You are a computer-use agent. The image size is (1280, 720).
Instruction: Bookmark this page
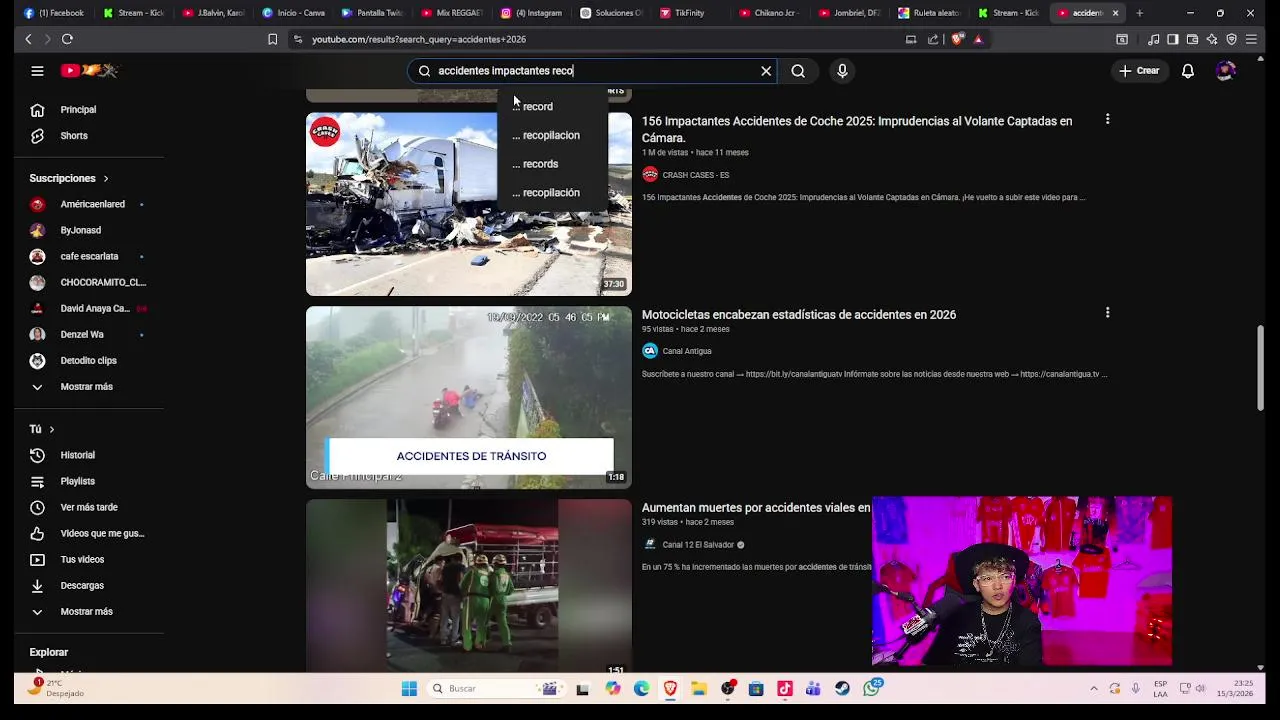pos(272,39)
